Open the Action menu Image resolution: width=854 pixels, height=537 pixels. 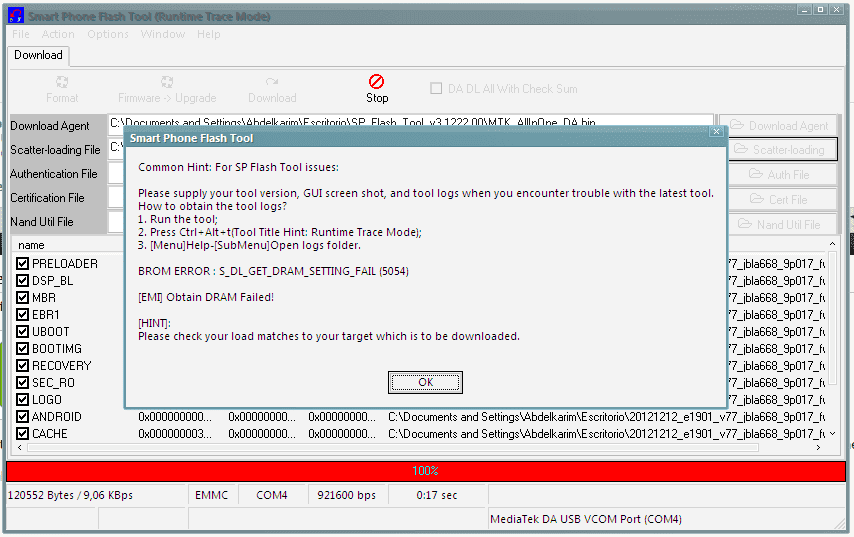point(58,34)
